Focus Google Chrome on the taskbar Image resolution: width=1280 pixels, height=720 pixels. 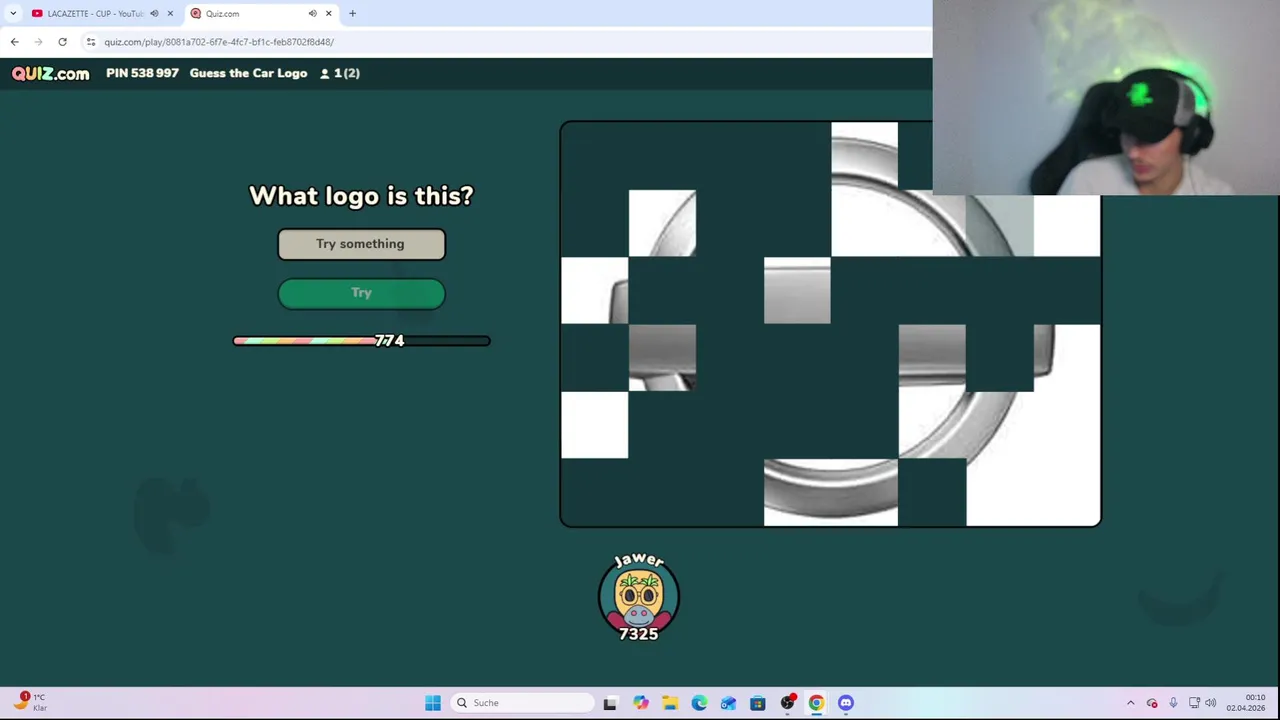[816, 703]
